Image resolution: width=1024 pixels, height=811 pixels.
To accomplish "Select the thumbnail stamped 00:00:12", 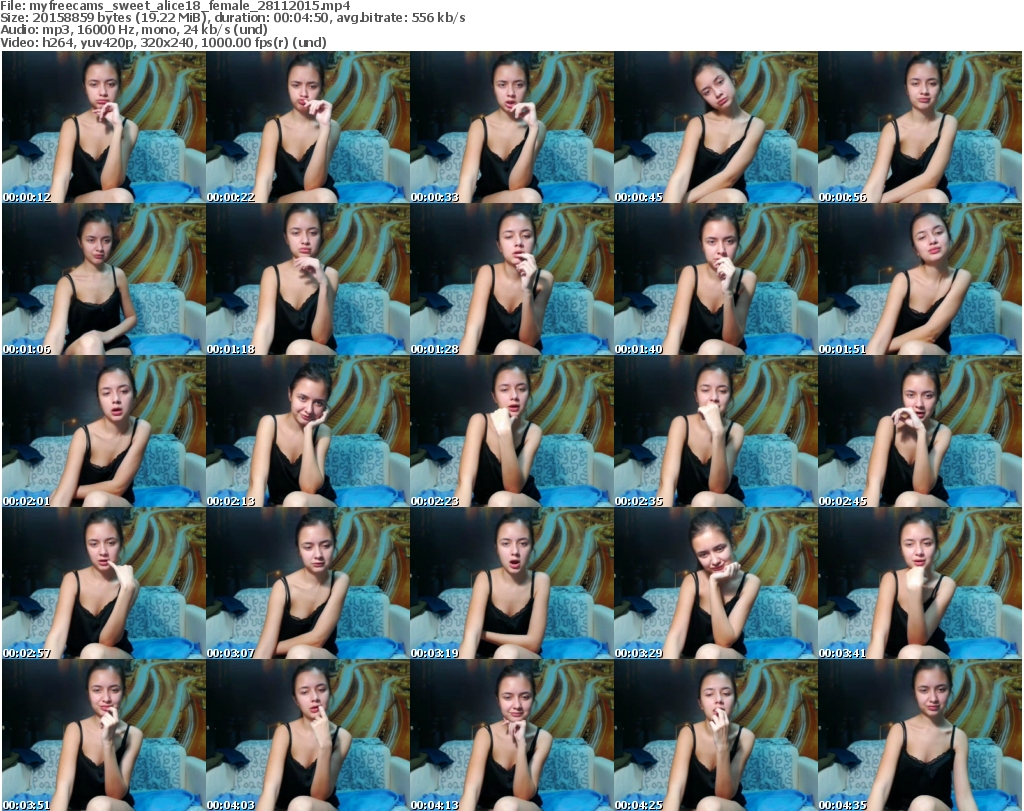I will coord(104,127).
